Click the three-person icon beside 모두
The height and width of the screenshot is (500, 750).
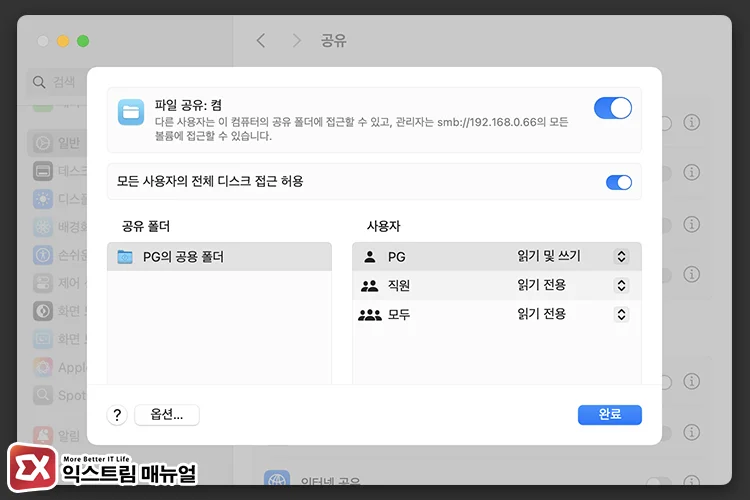click(369, 315)
